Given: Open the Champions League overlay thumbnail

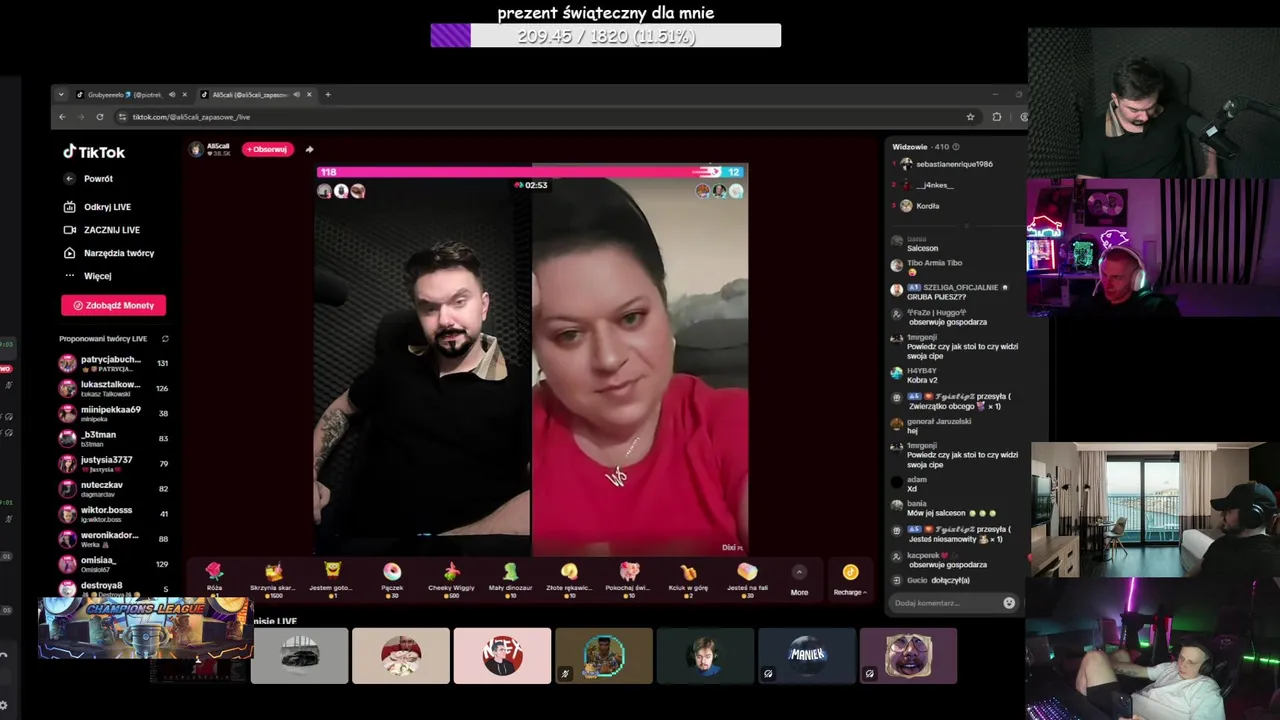Looking at the screenshot, I should [x=145, y=629].
